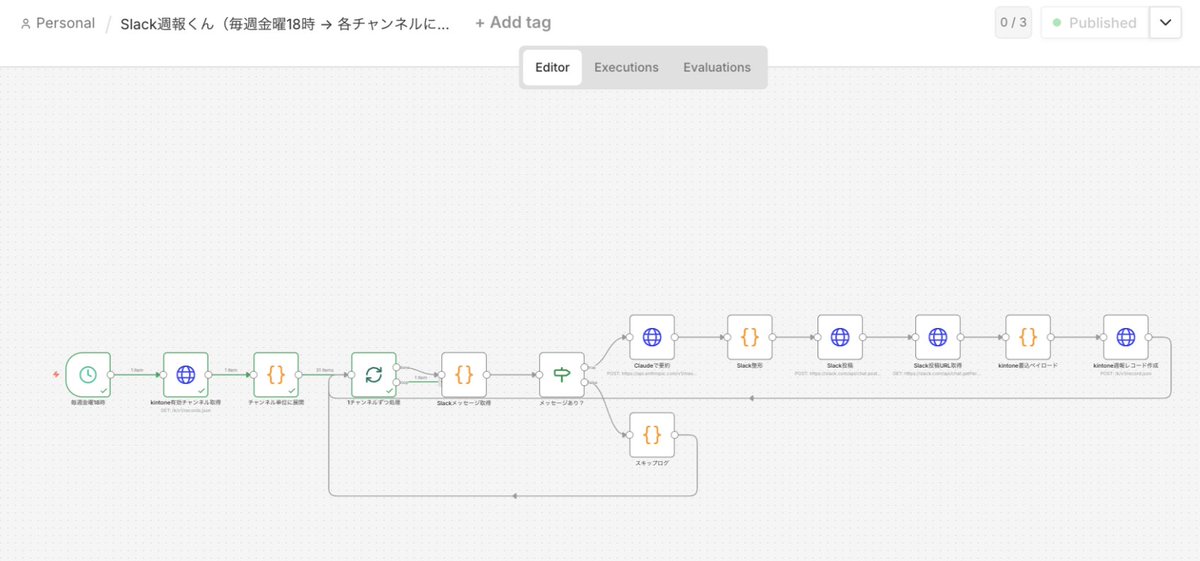Click the 0 / 3 counter badge
This screenshot has height=561, width=1200.
[x=1013, y=22]
